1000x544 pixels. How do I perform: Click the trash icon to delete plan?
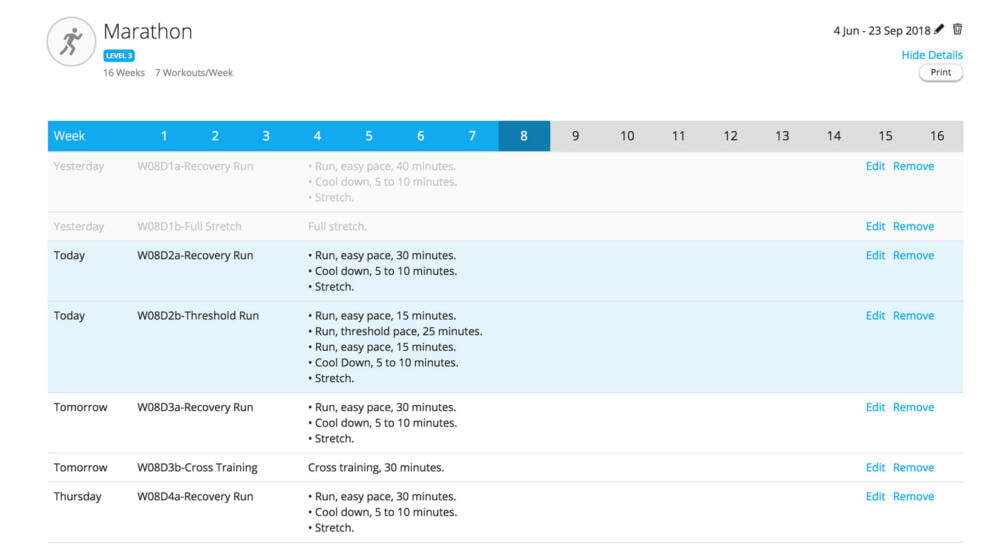[x=957, y=30]
